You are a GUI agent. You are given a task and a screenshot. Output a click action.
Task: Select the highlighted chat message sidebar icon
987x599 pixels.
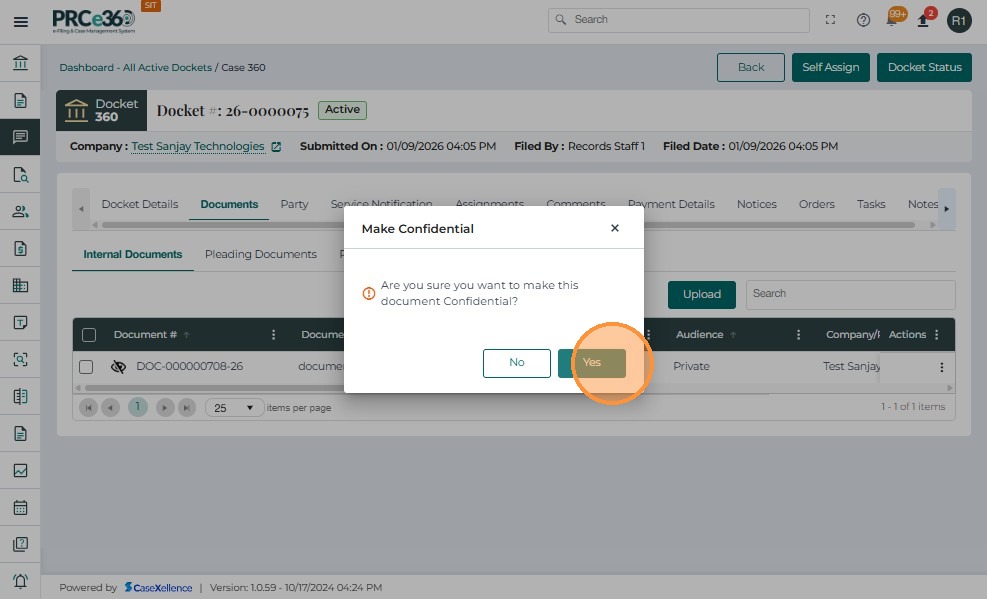20,137
